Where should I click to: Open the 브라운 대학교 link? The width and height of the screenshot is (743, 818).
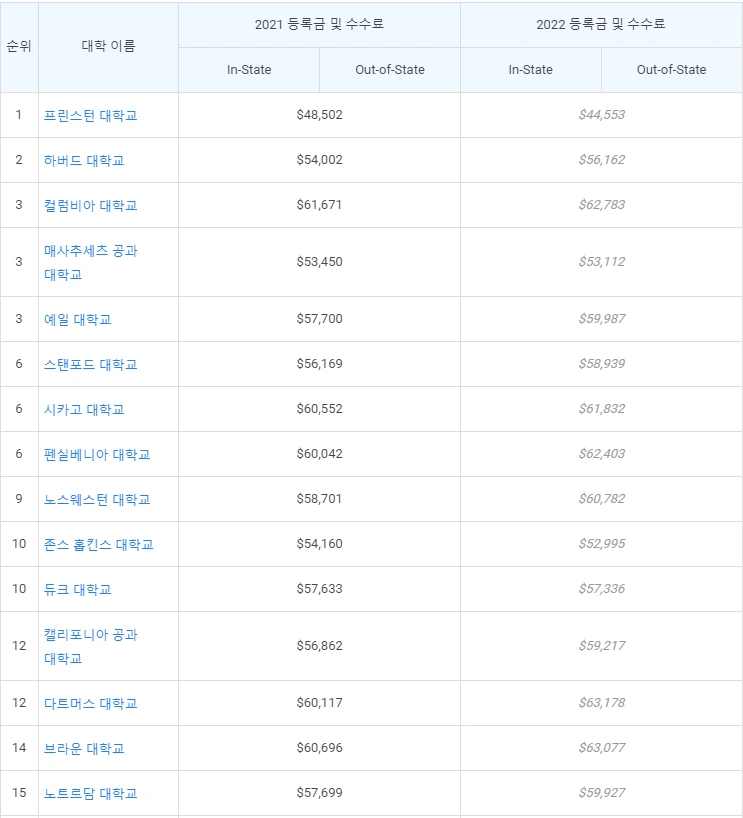pos(84,748)
